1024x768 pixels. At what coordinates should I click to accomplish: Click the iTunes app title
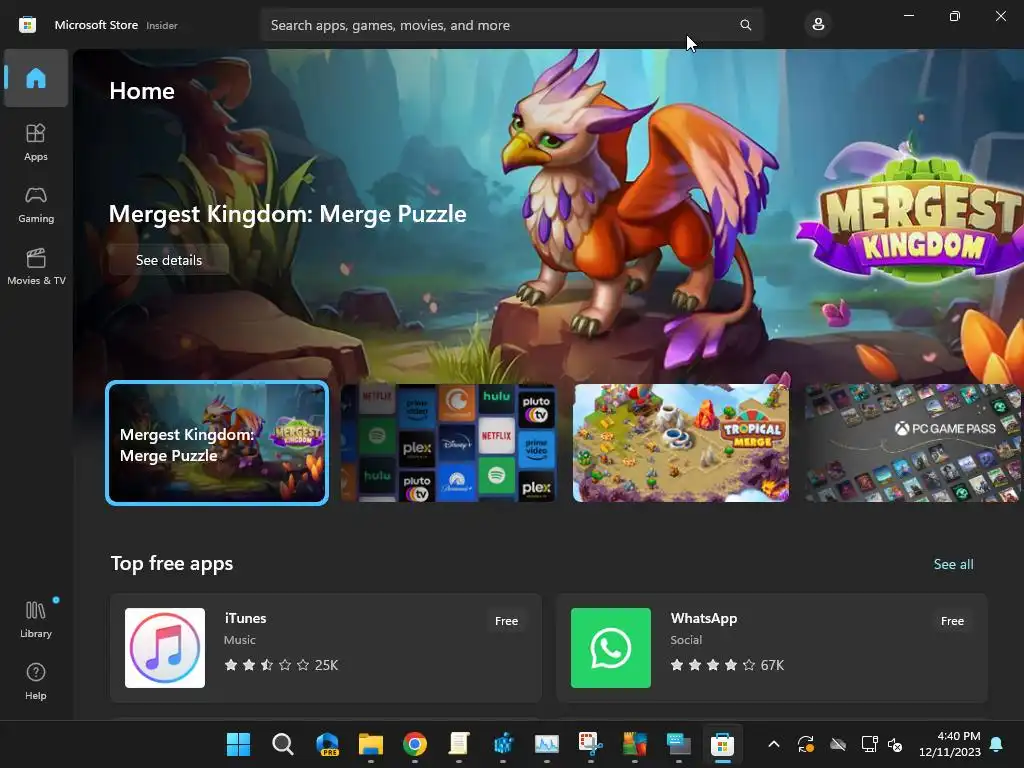245,618
